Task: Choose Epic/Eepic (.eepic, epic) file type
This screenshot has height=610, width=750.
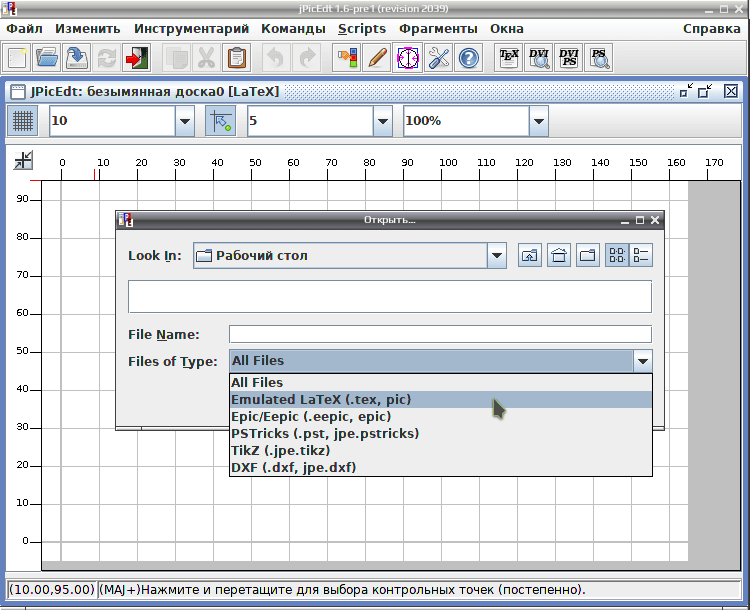Action: 441,416
